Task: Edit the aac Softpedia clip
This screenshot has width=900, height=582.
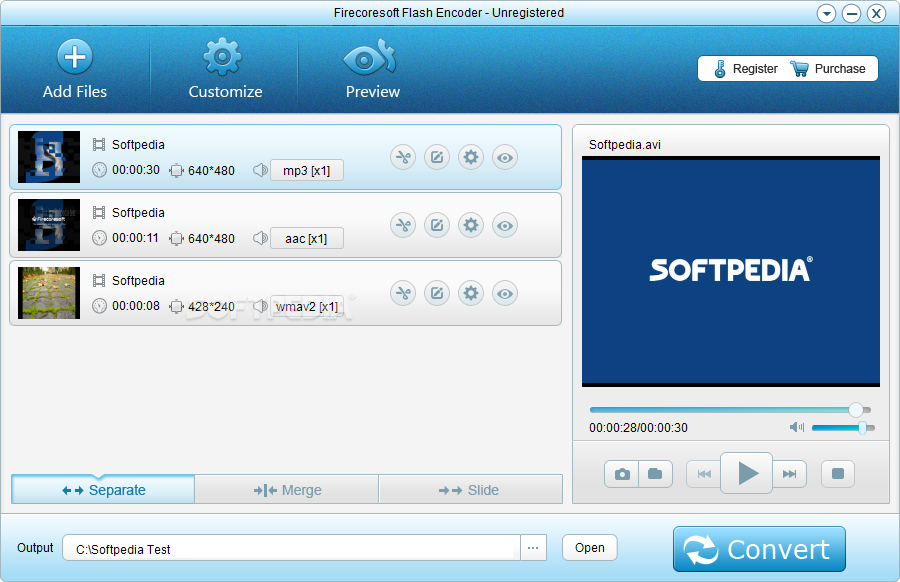Action: pyautogui.click(x=437, y=225)
